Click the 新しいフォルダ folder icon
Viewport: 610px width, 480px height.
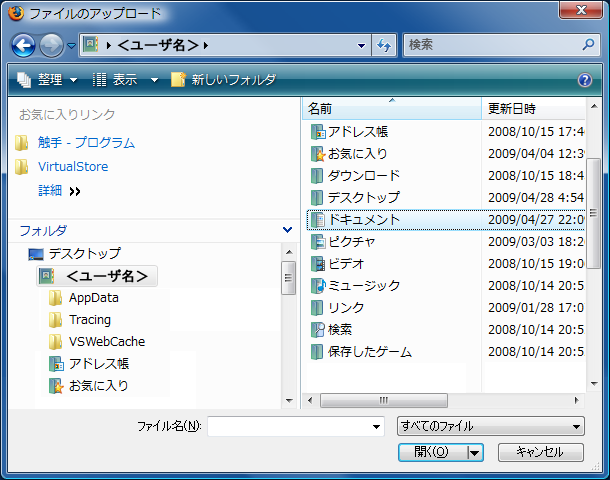click(178, 80)
